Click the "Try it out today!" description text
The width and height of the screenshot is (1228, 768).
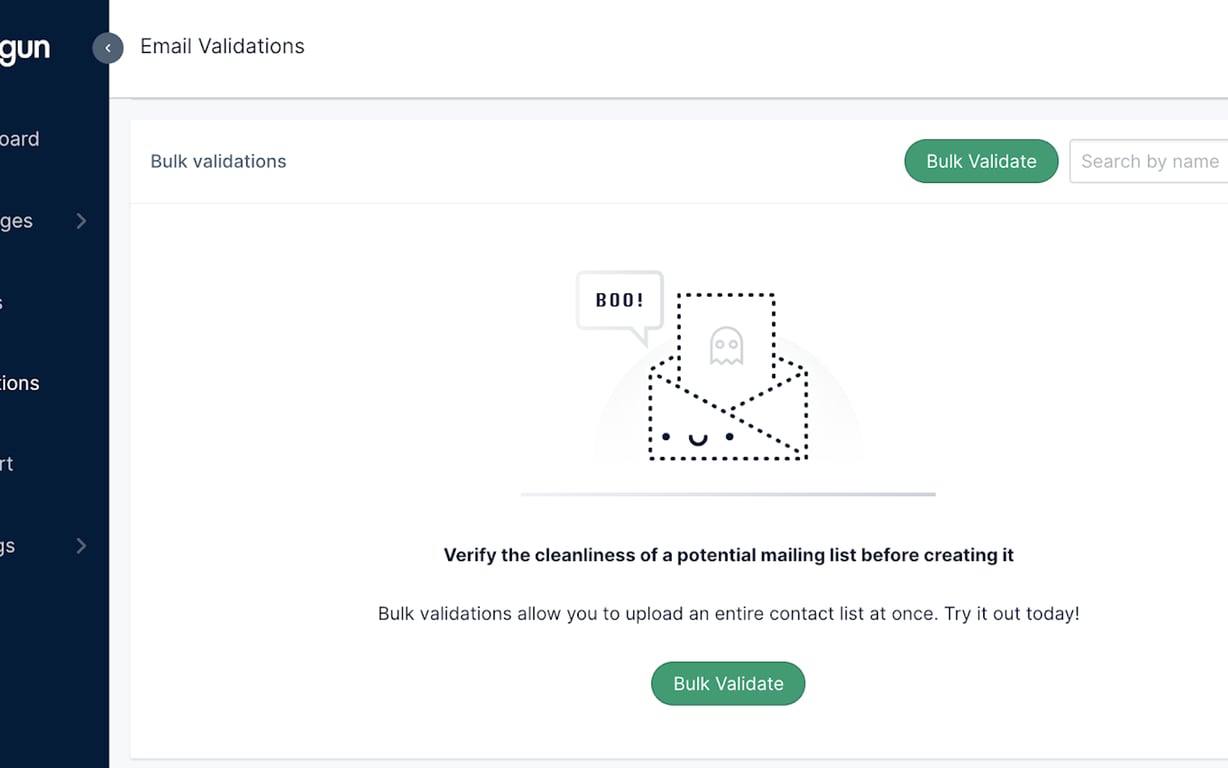click(x=1011, y=613)
